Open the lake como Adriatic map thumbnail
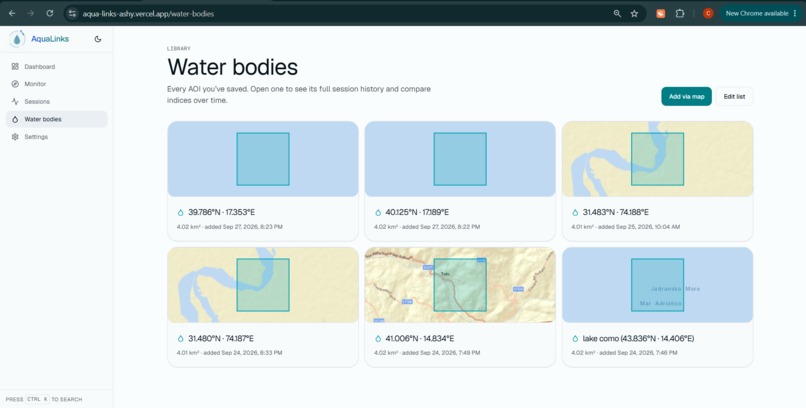The width and height of the screenshot is (806, 408). [657, 285]
